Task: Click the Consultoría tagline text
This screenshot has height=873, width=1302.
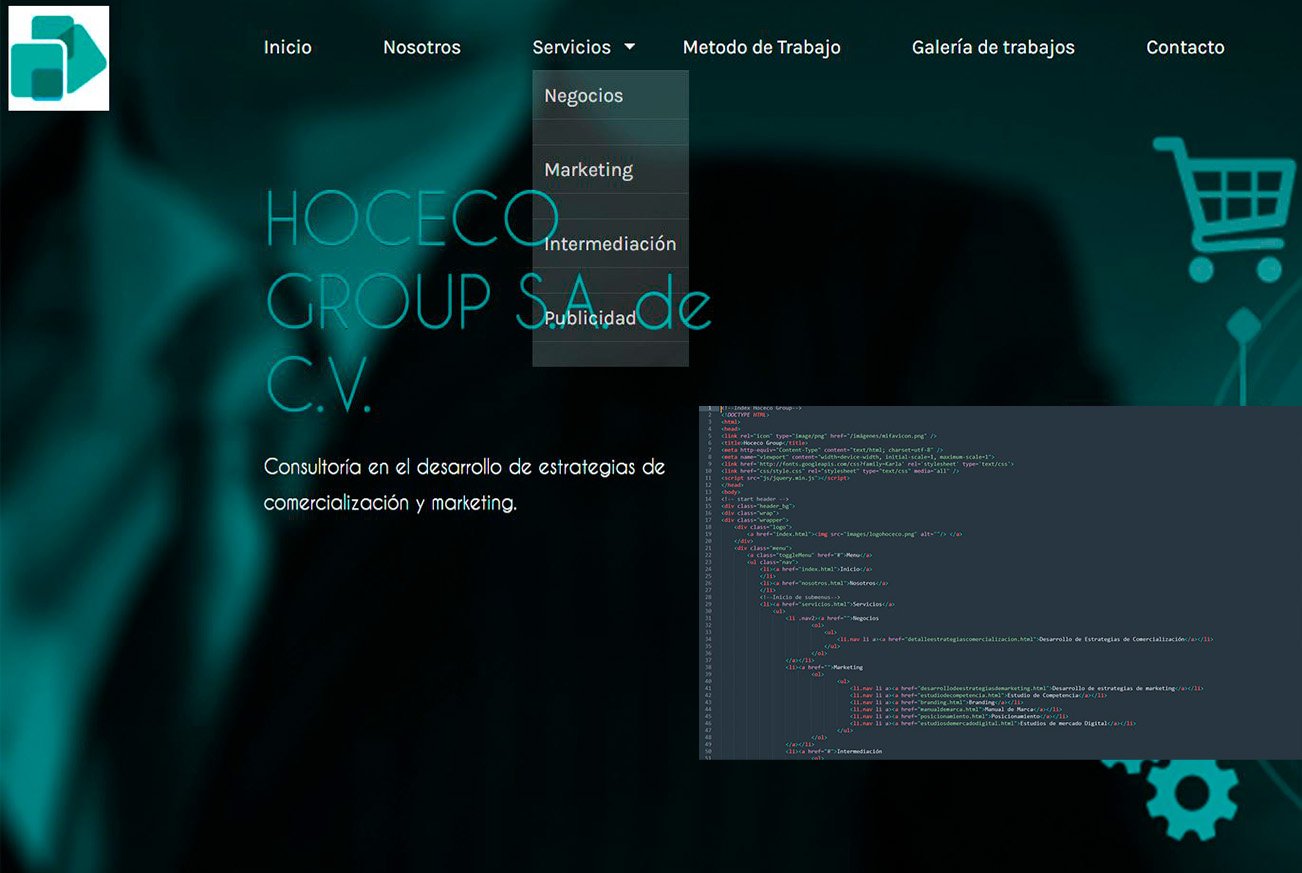Action: point(464,485)
